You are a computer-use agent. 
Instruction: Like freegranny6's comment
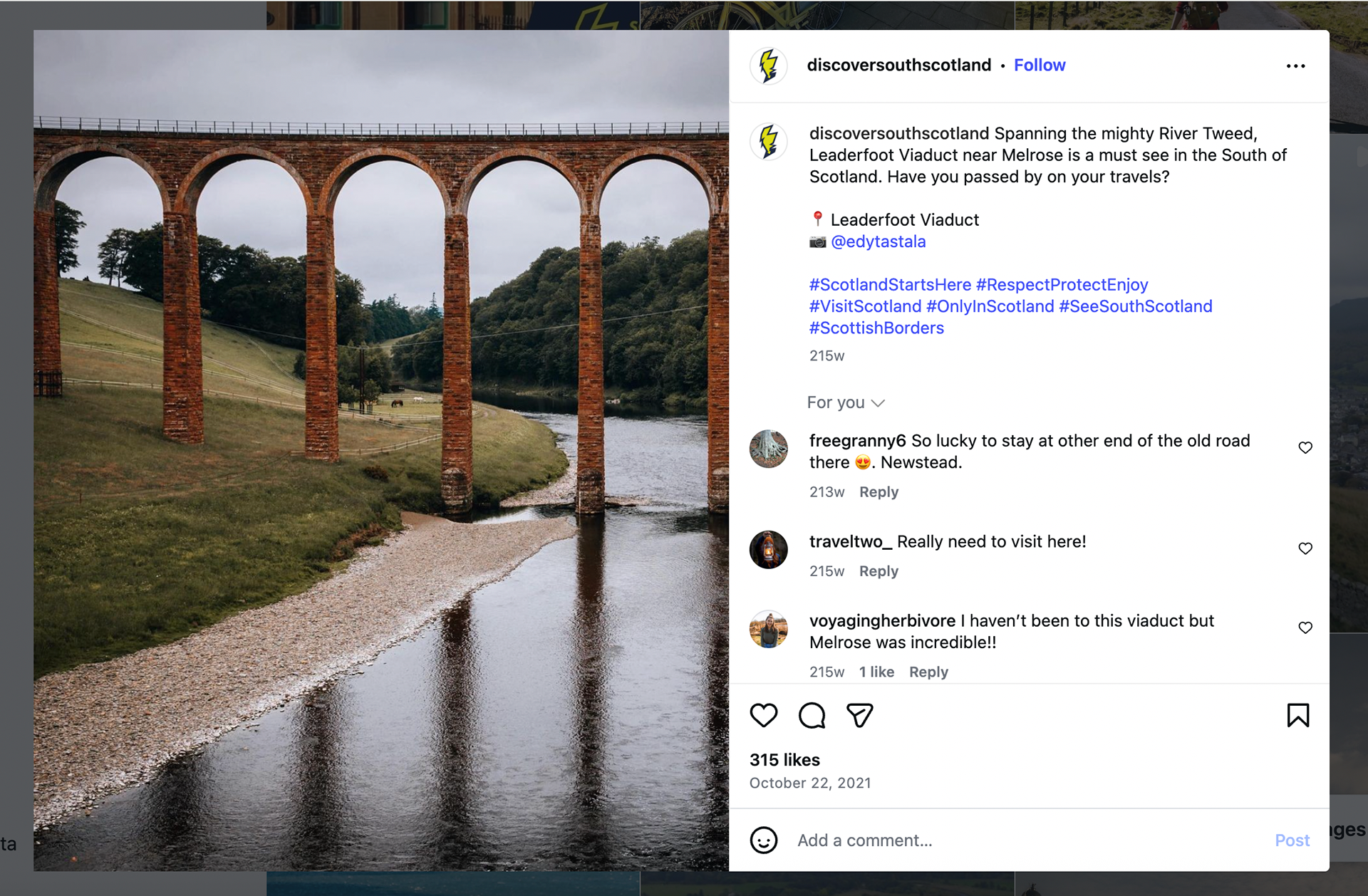coord(1305,447)
